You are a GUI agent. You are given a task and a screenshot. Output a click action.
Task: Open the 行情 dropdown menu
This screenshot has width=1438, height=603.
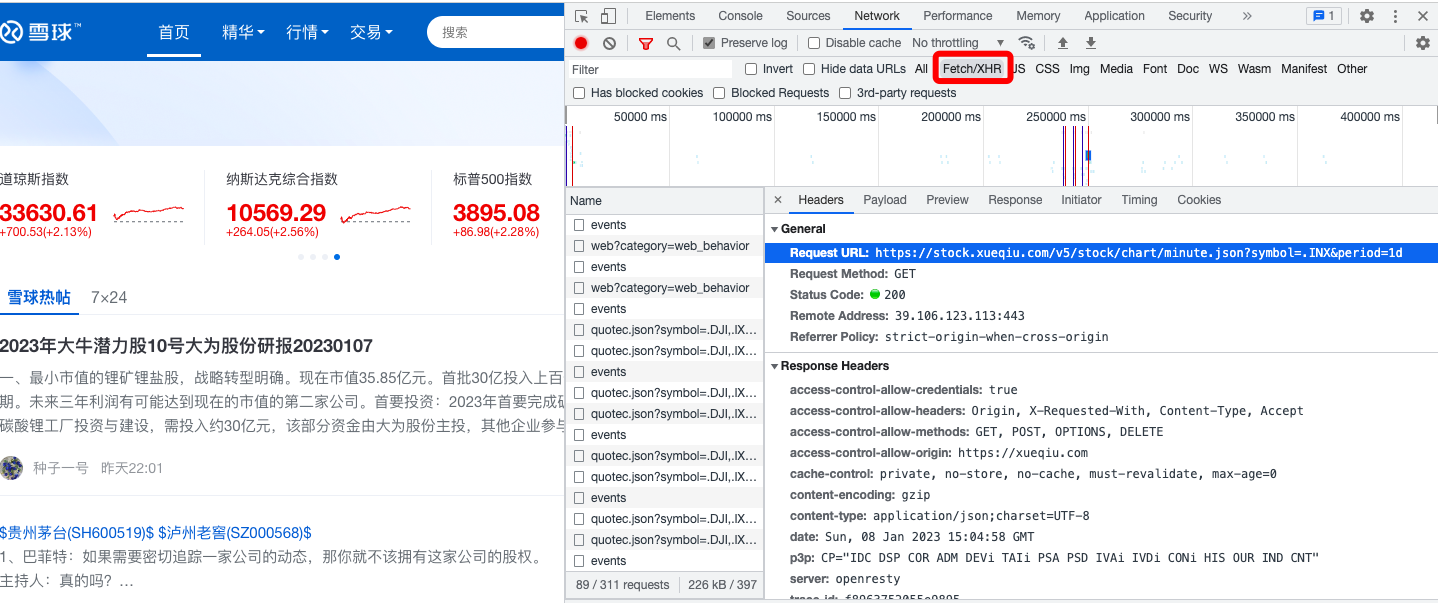click(307, 32)
